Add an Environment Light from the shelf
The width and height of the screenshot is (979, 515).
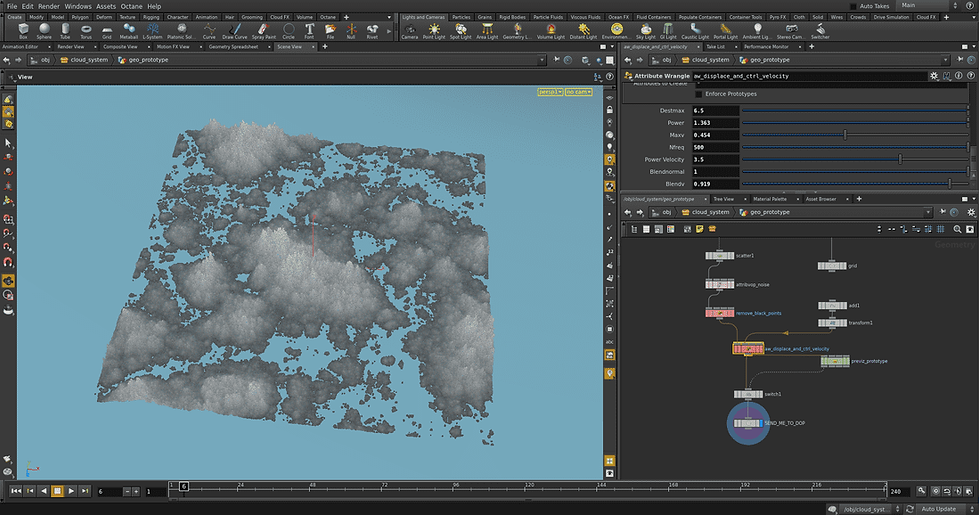[616, 31]
